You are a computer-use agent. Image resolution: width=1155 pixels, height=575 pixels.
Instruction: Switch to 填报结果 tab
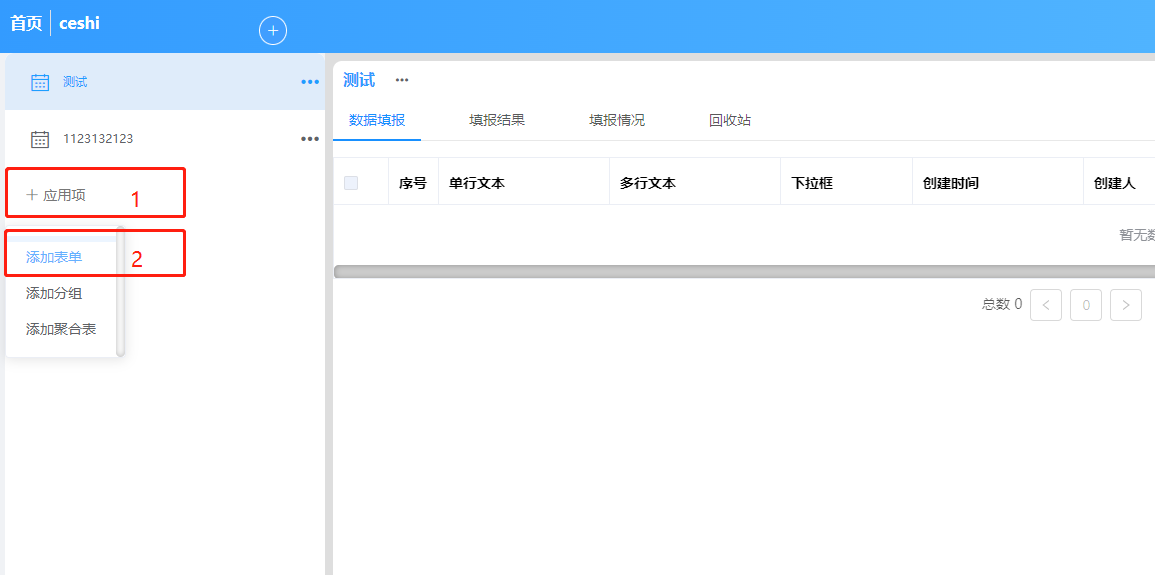pos(497,120)
